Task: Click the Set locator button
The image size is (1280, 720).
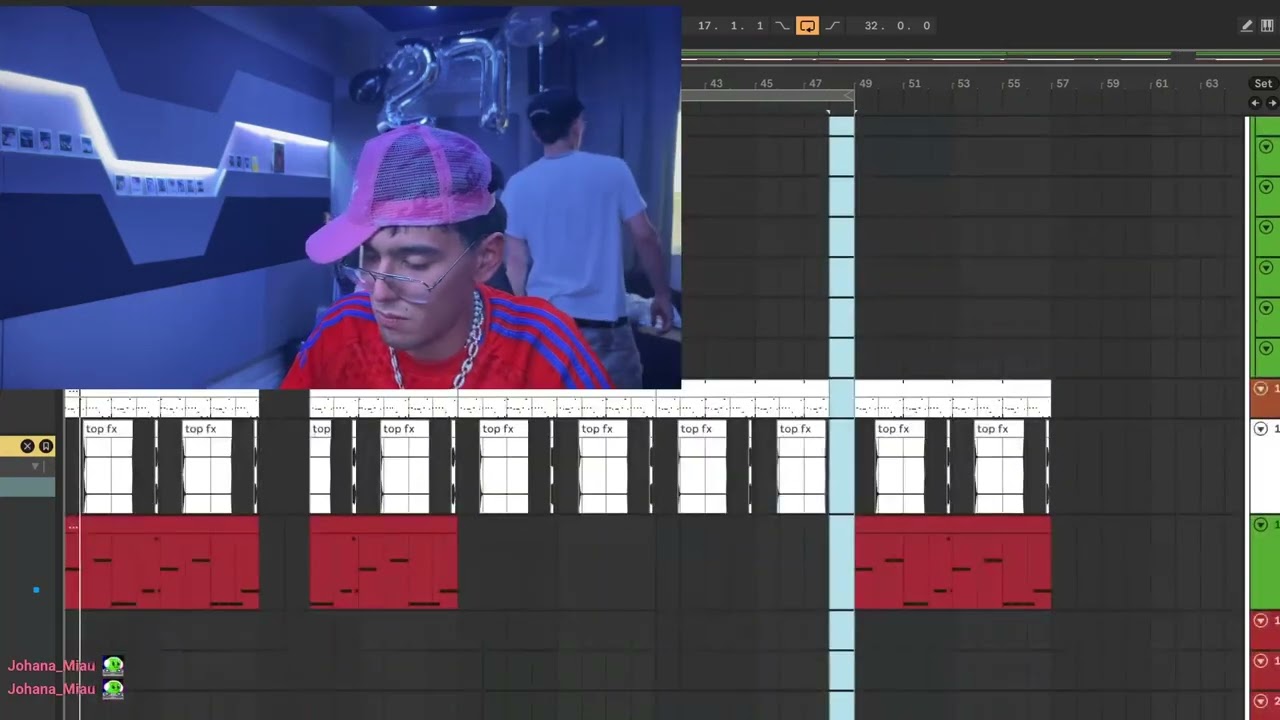Action: click(x=1263, y=84)
